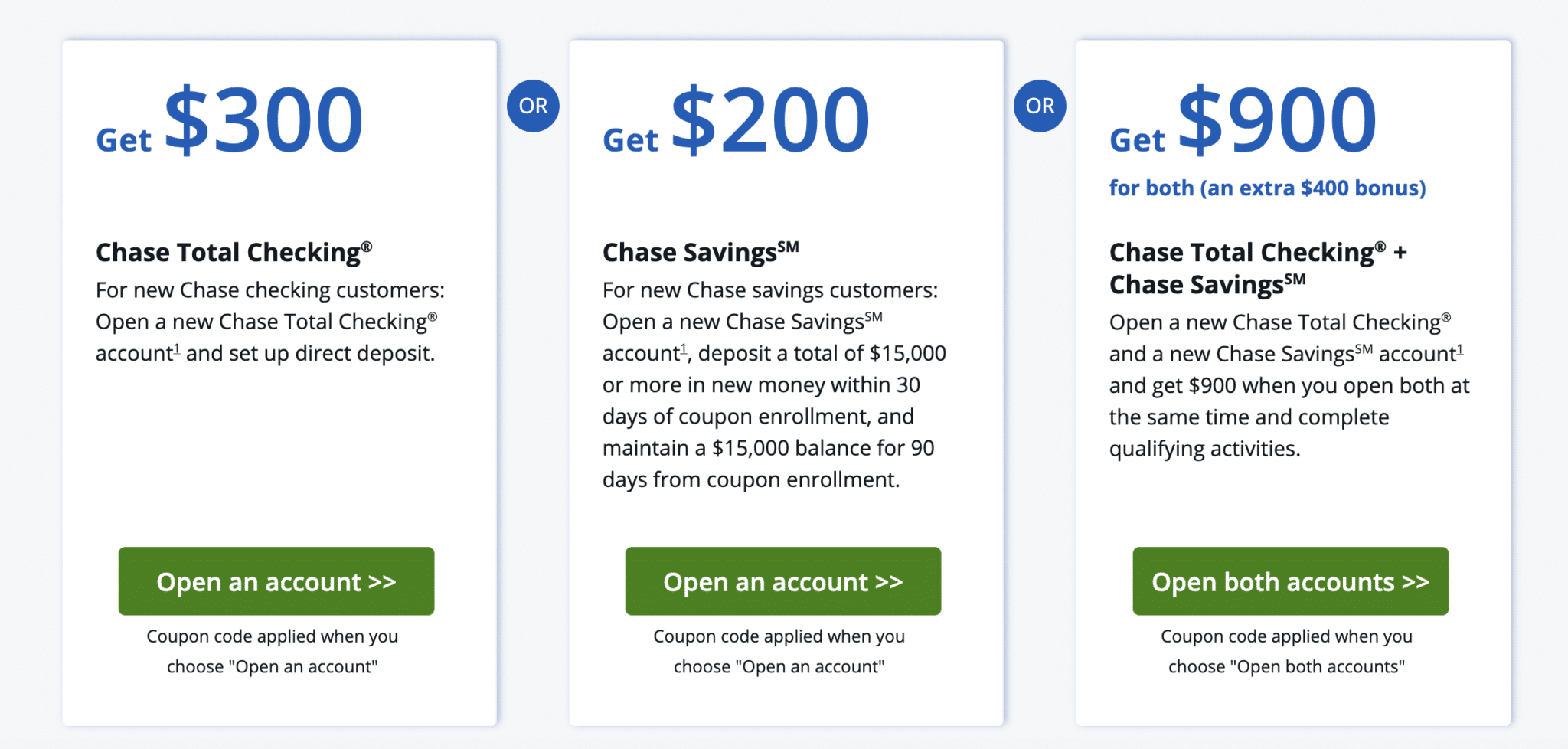1568x749 pixels.
Task: Open an account for Chase Savings
Action: pos(782,581)
